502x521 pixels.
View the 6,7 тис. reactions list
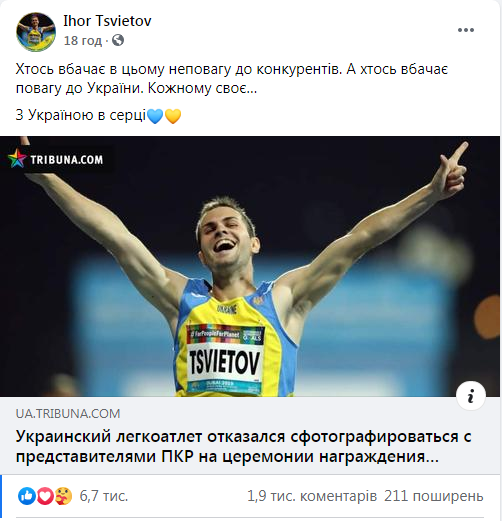coord(104,496)
